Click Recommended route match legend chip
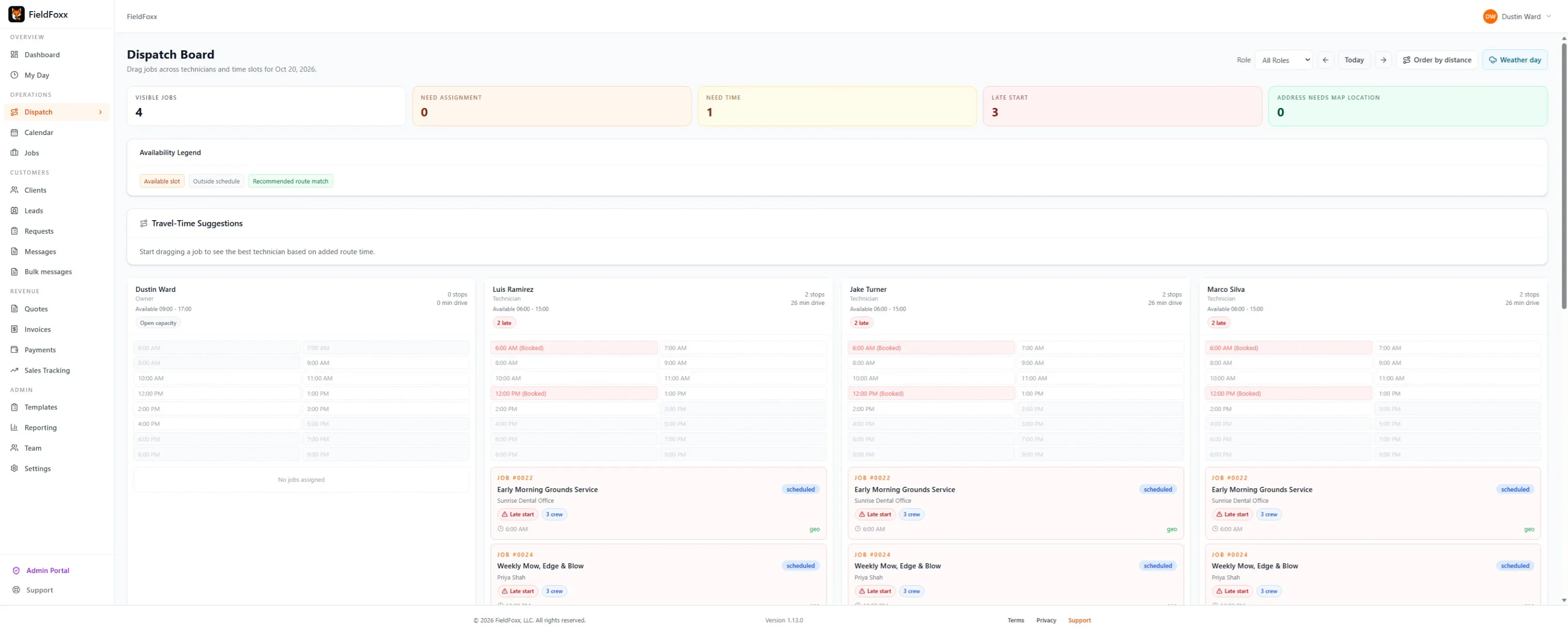The image size is (1568, 634). (291, 181)
